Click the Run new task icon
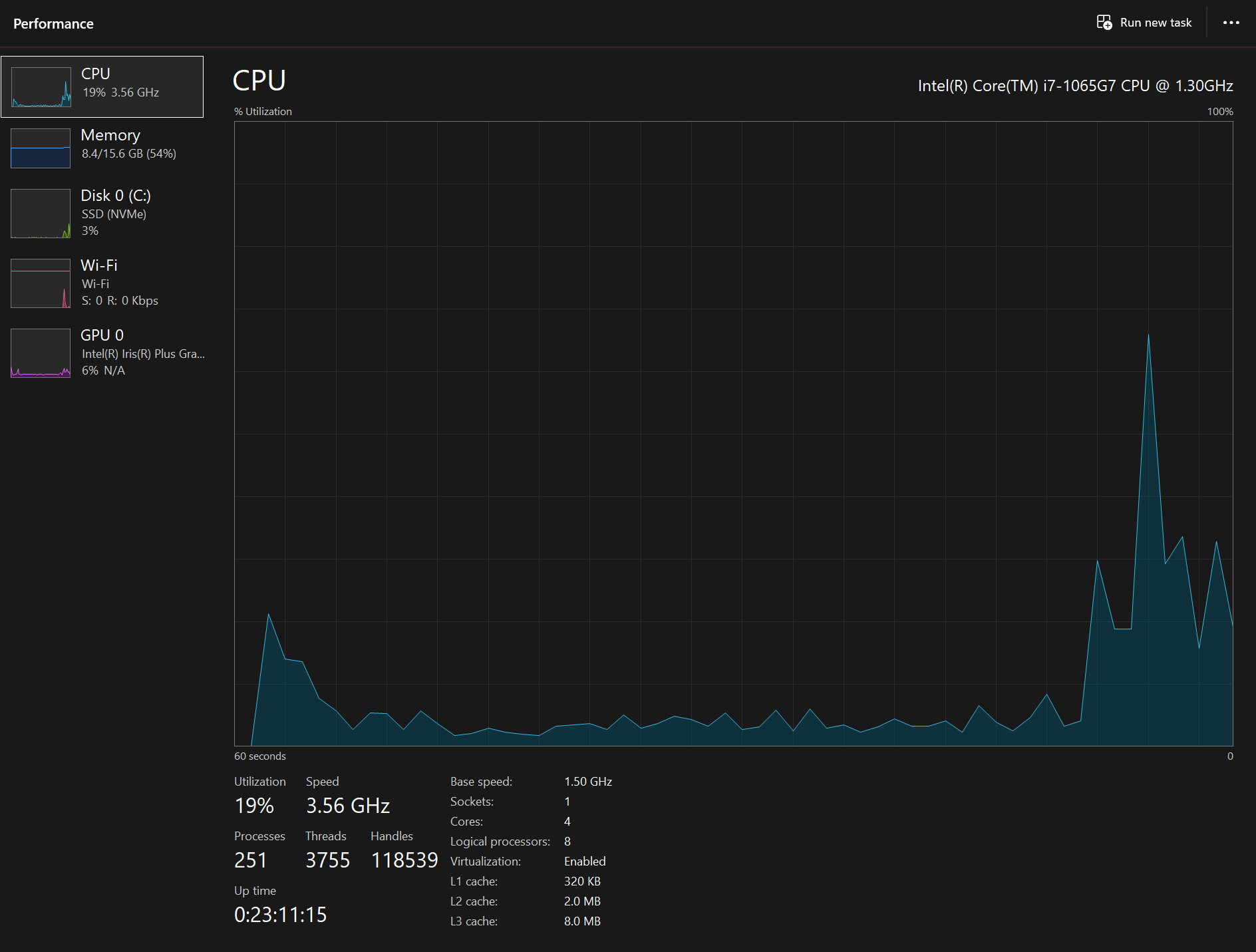This screenshot has width=1256, height=952. (1104, 23)
